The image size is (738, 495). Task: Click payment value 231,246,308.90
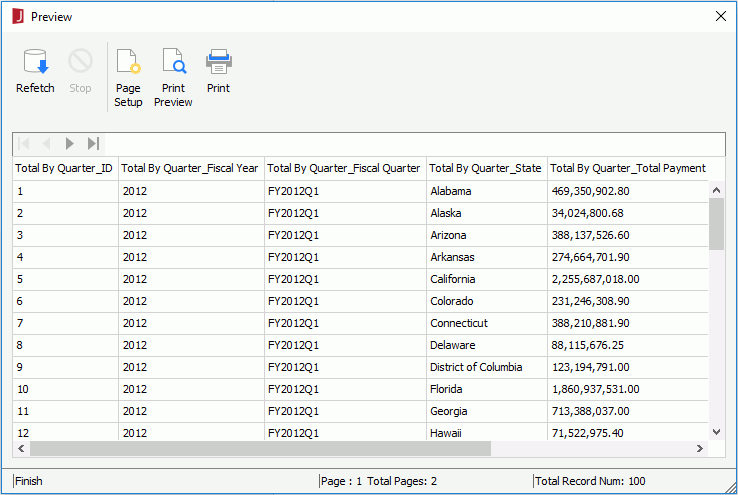click(590, 301)
